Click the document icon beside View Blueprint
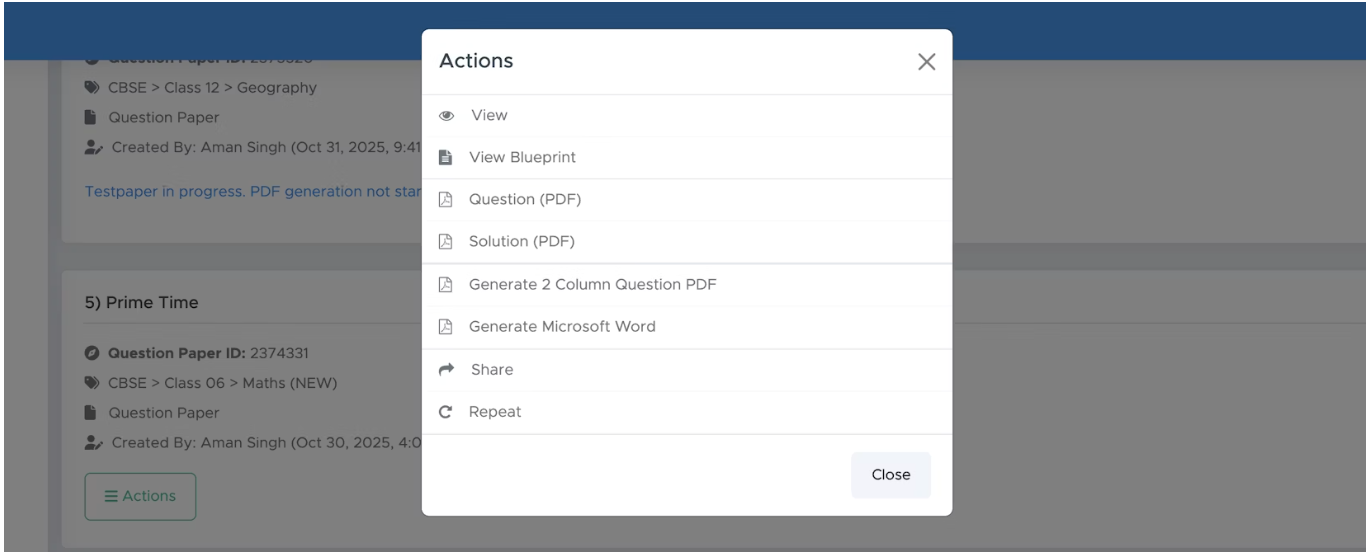The height and width of the screenshot is (552, 1366). [446, 158]
